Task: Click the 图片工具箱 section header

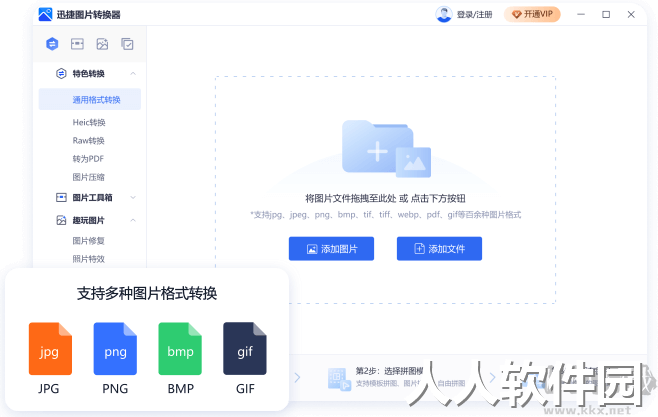Action: click(x=92, y=198)
